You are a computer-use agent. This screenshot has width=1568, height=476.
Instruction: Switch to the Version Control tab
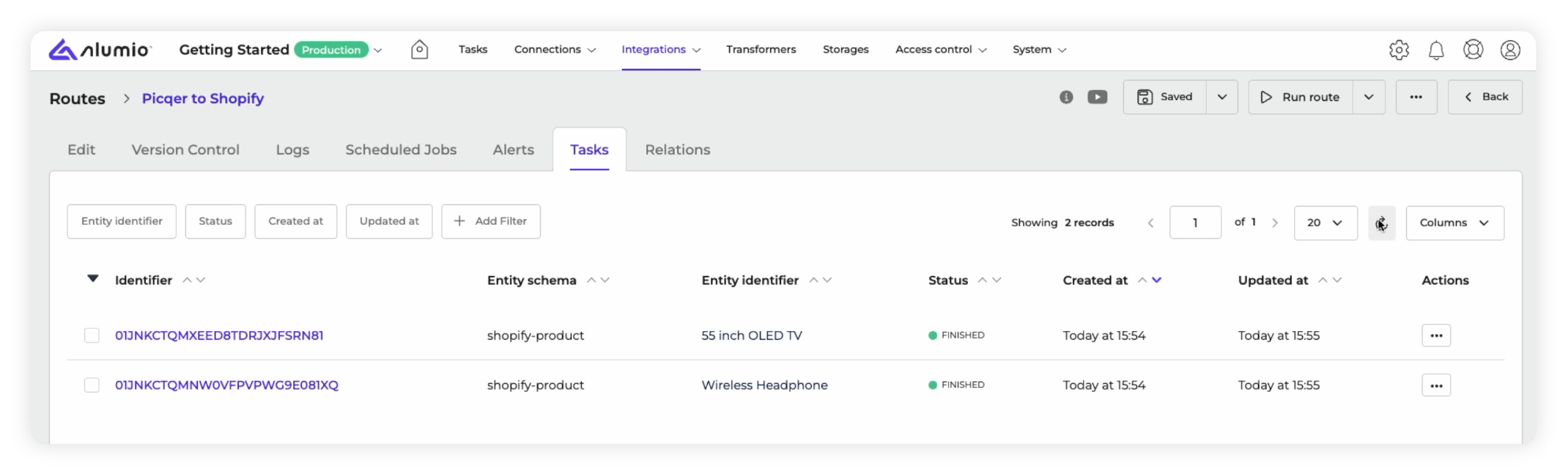[185, 149]
